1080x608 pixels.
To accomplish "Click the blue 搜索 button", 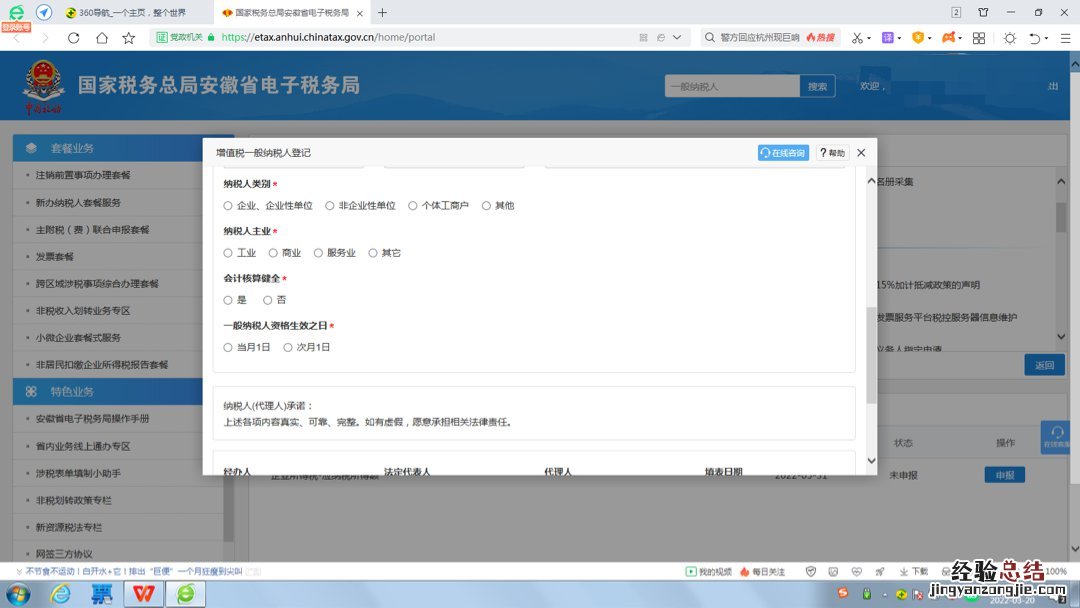I will coord(817,87).
